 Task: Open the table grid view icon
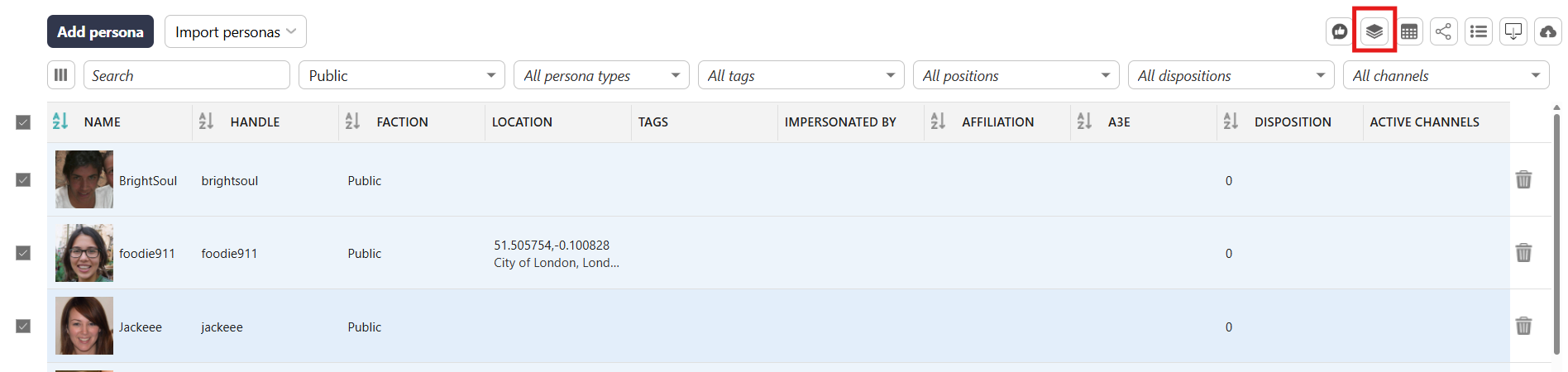[x=1409, y=32]
